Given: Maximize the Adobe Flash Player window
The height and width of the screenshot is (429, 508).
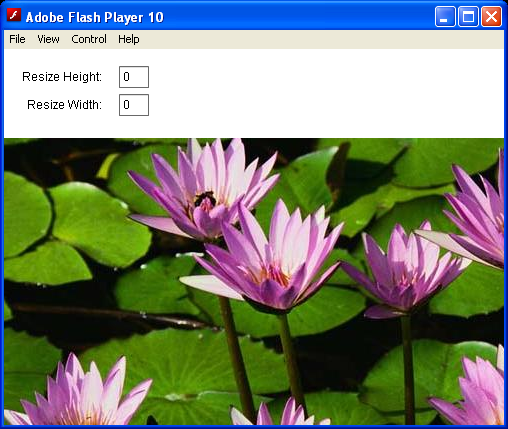Looking at the screenshot, I should (x=468, y=16).
